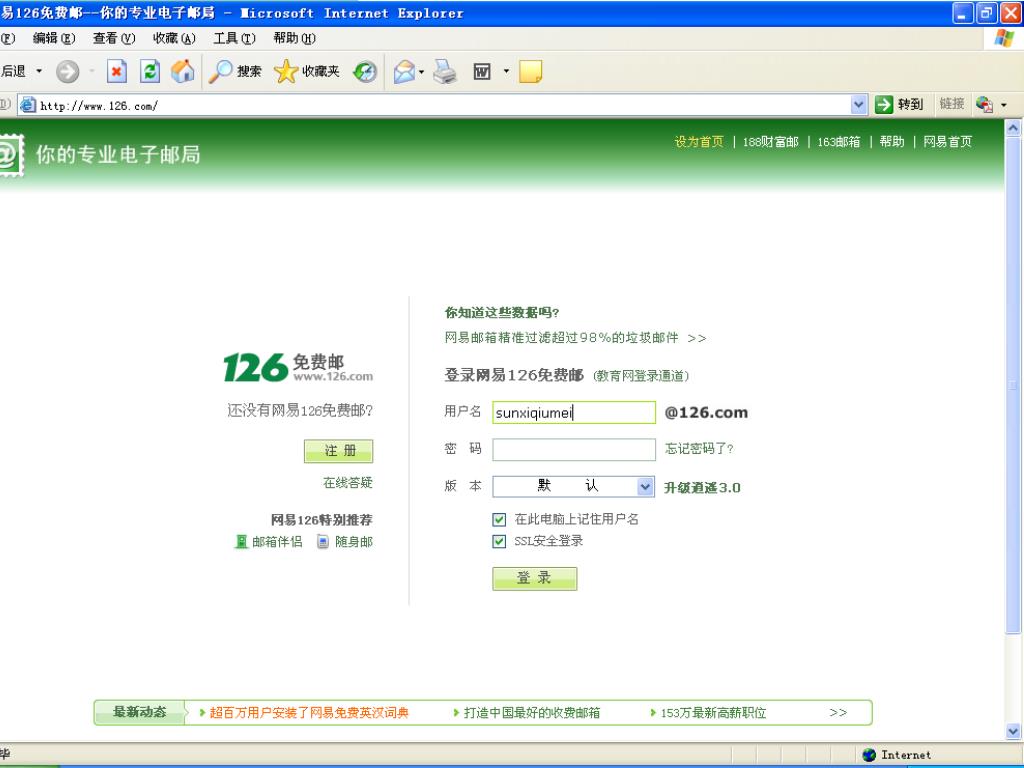Click the vertical scrollbar thumb
The width and height of the screenshot is (1024, 768).
pos(1013,385)
